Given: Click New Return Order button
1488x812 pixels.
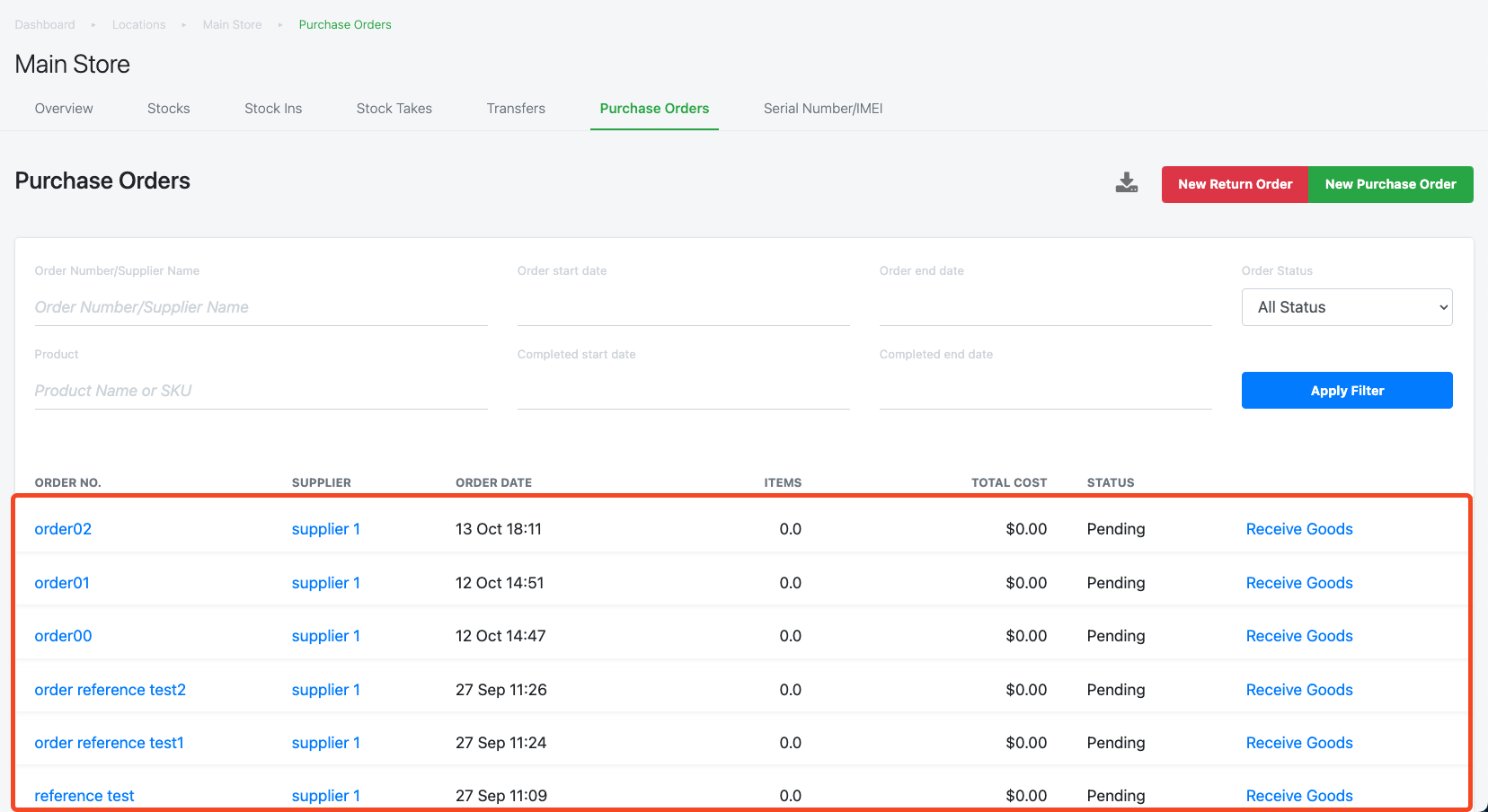Looking at the screenshot, I should pyautogui.click(x=1235, y=184).
